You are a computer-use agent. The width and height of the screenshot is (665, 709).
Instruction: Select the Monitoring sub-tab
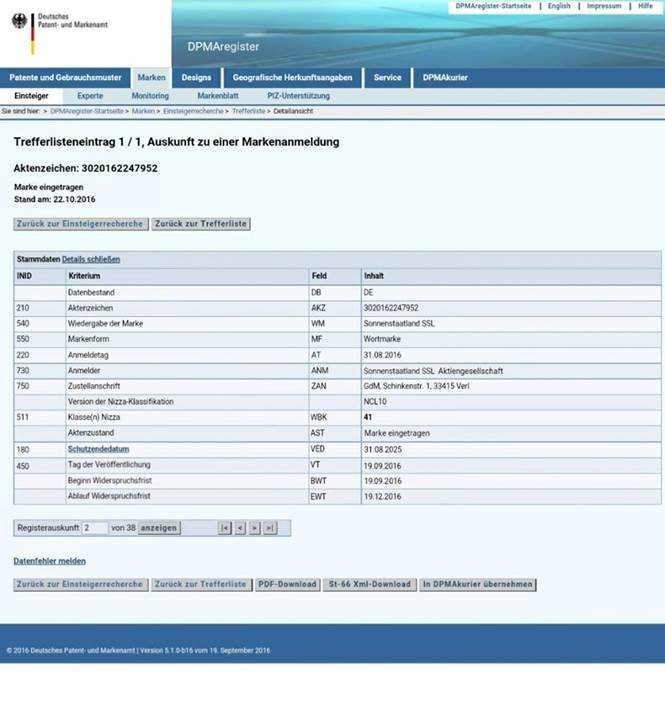click(150, 96)
